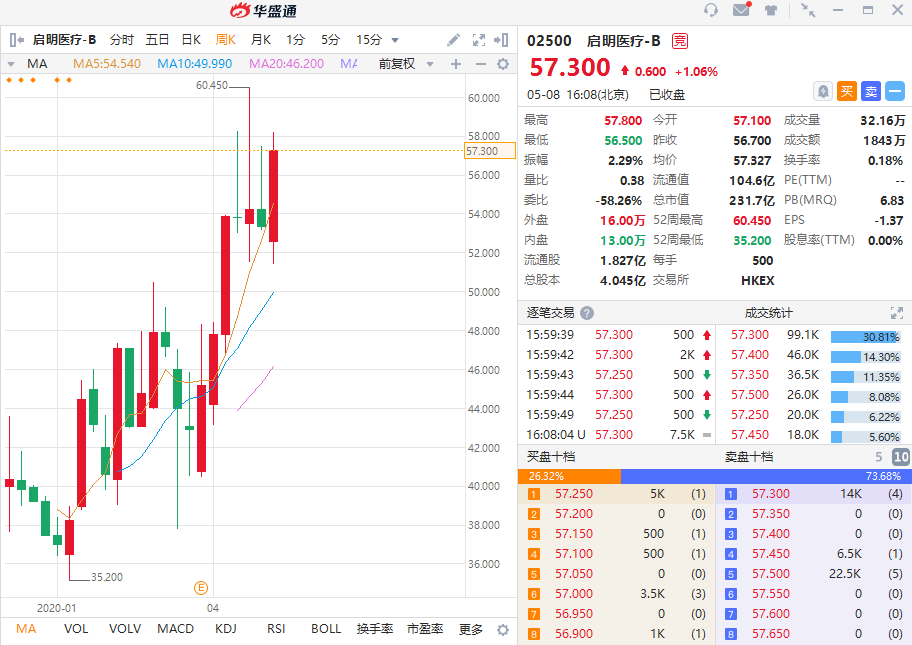Viewport: 912px width, 645px height.
Task: Select the BOLL indicator
Action: pyautogui.click(x=326, y=629)
